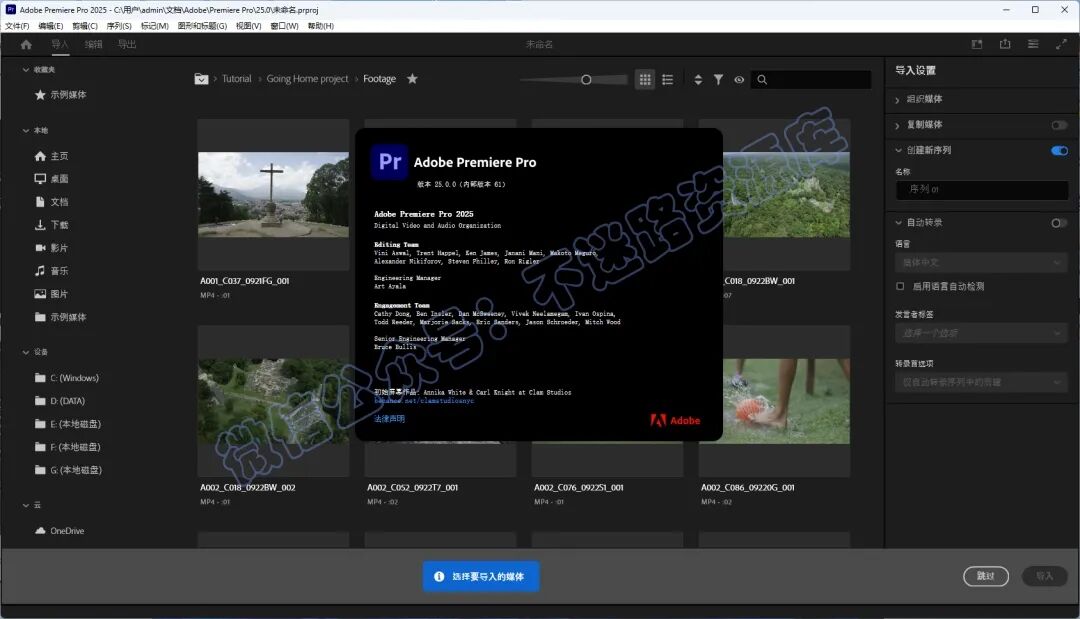Mark Footage folder as favorite star
This screenshot has width=1080, height=619.
[412, 78]
